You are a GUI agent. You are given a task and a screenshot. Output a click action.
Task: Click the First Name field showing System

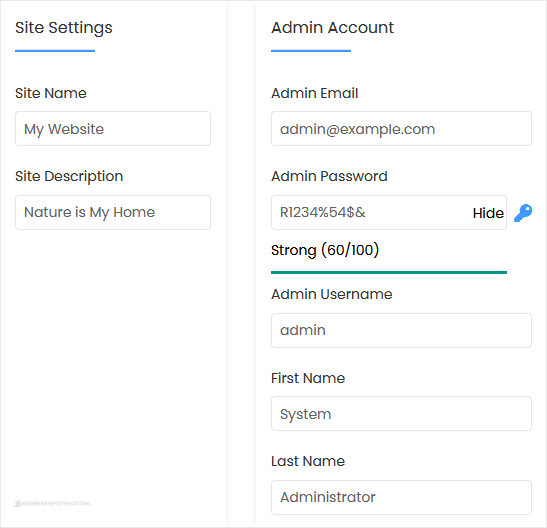(x=401, y=414)
